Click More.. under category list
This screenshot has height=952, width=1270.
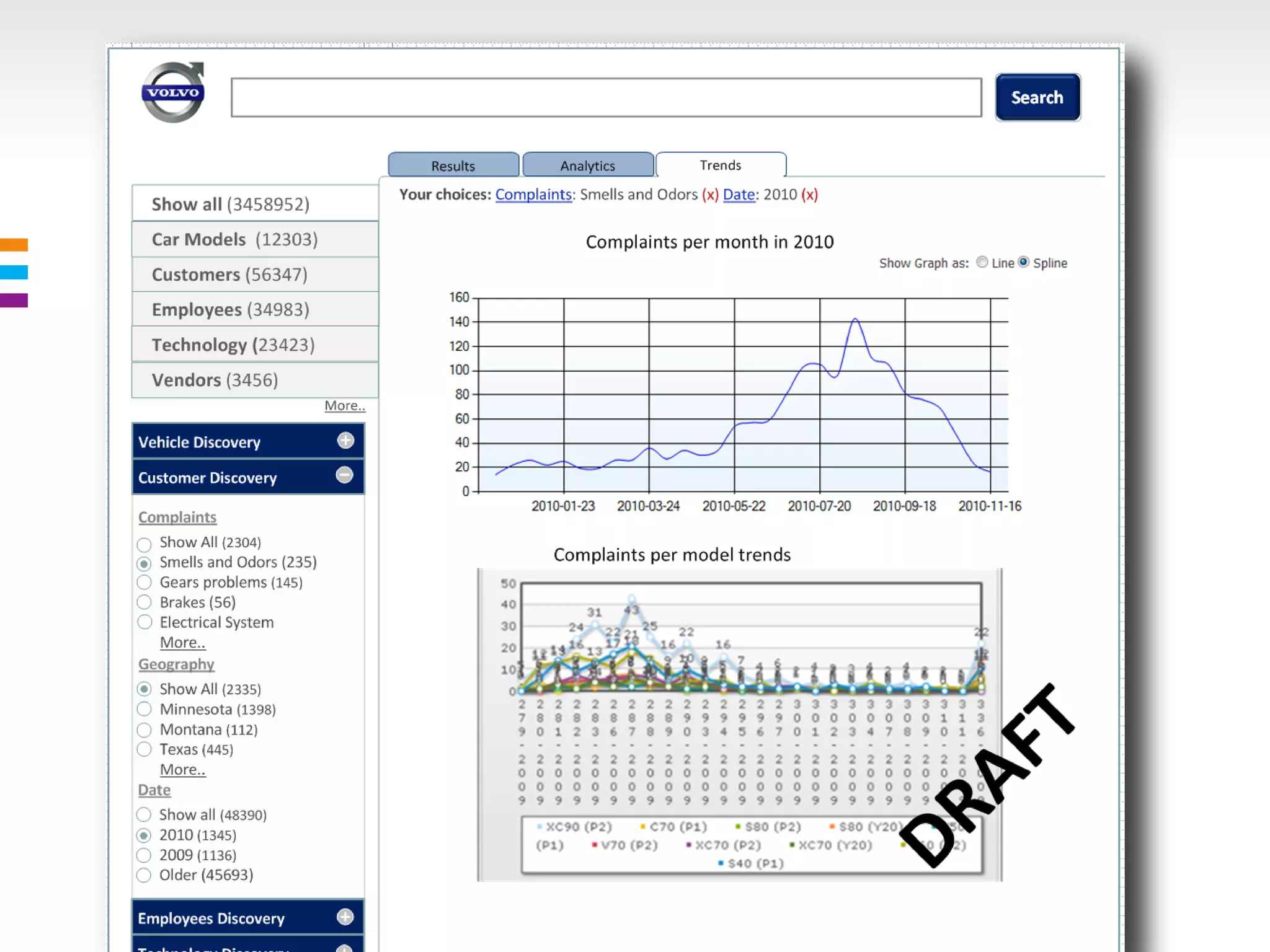[x=345, y=405]
